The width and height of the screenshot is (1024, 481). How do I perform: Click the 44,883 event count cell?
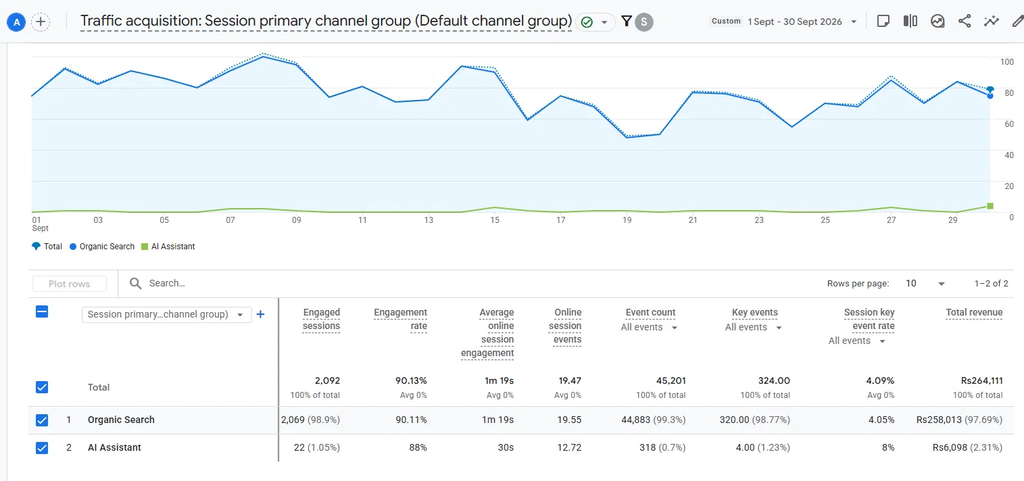654,420
